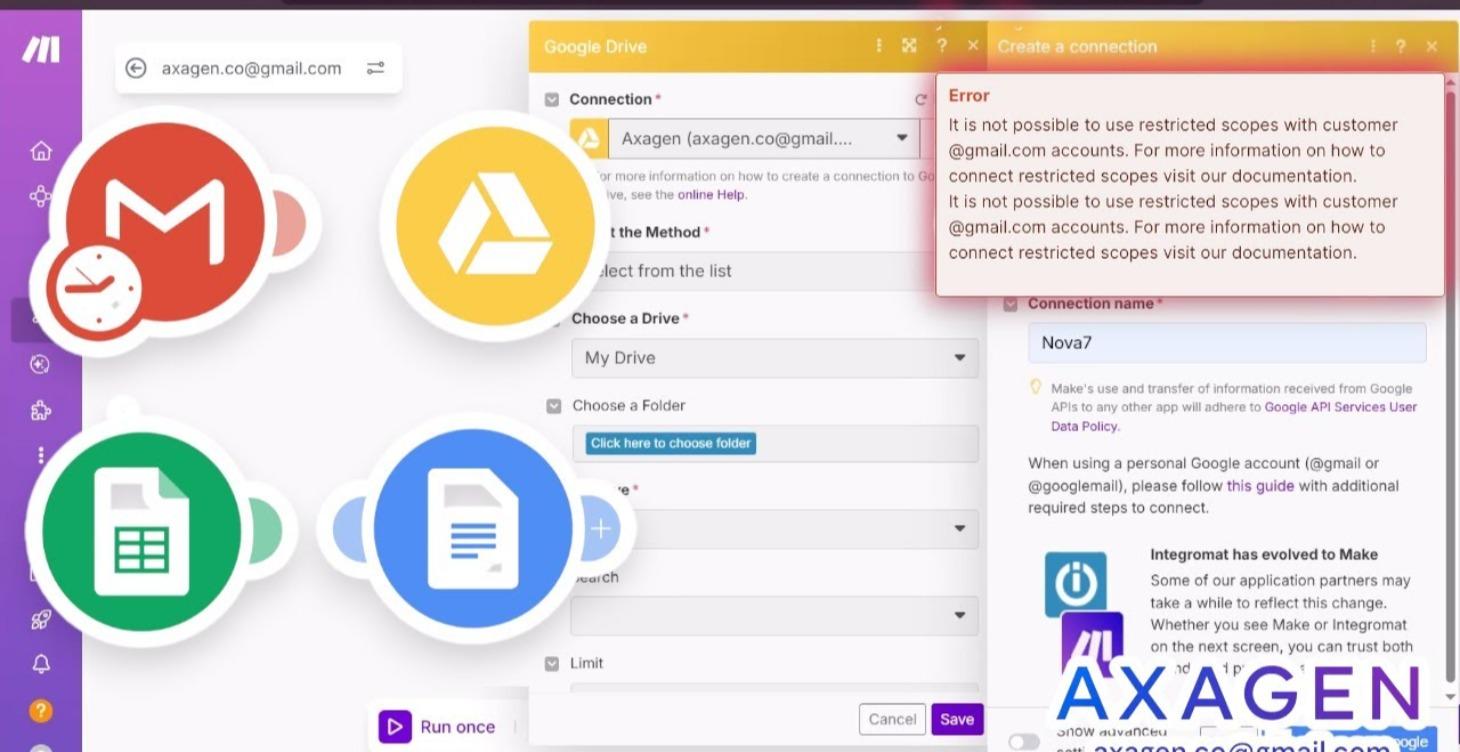
Task: Toggle Show advanced settings switch
Action: 1024,741
